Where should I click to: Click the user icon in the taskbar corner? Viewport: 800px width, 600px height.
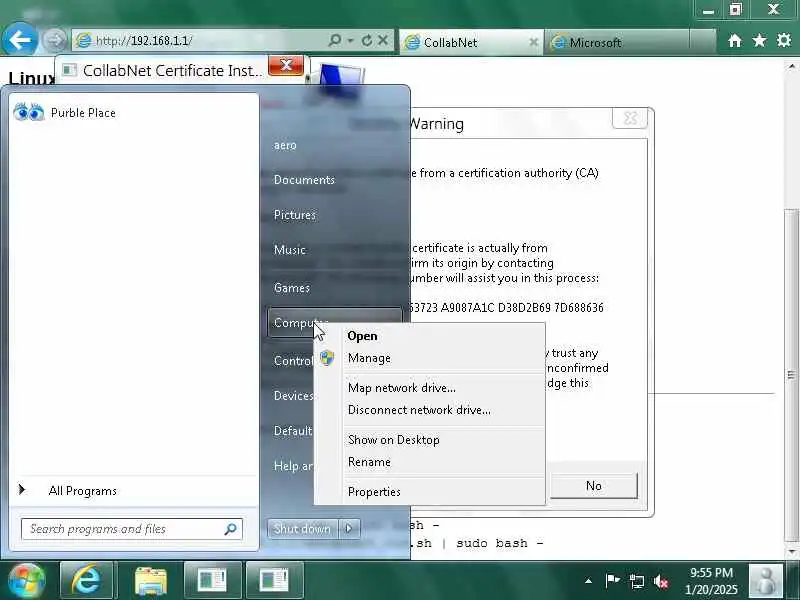click(765, 581)
